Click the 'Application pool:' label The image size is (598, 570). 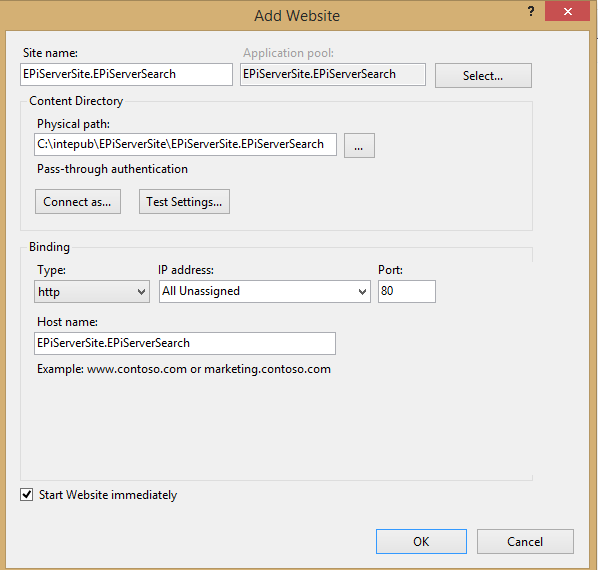tap(288, 53)
